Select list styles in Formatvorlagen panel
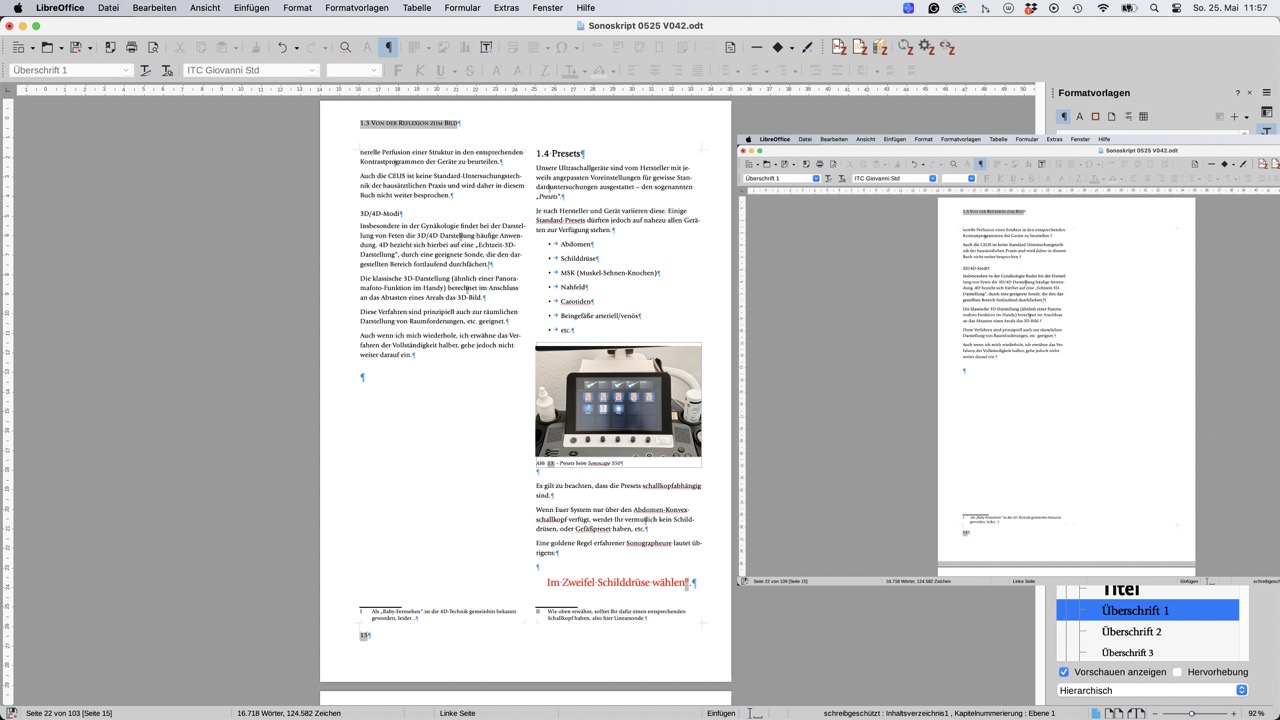 point(1127,116)
